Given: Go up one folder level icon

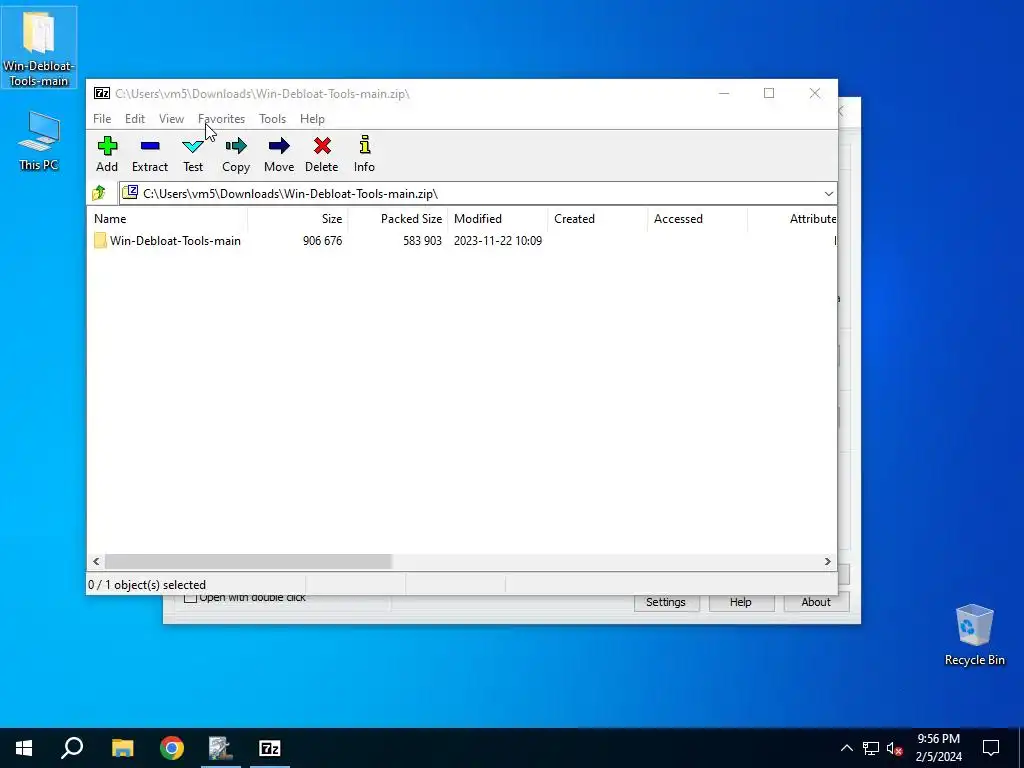Looking at the screenshot, I should click(99, 193).
